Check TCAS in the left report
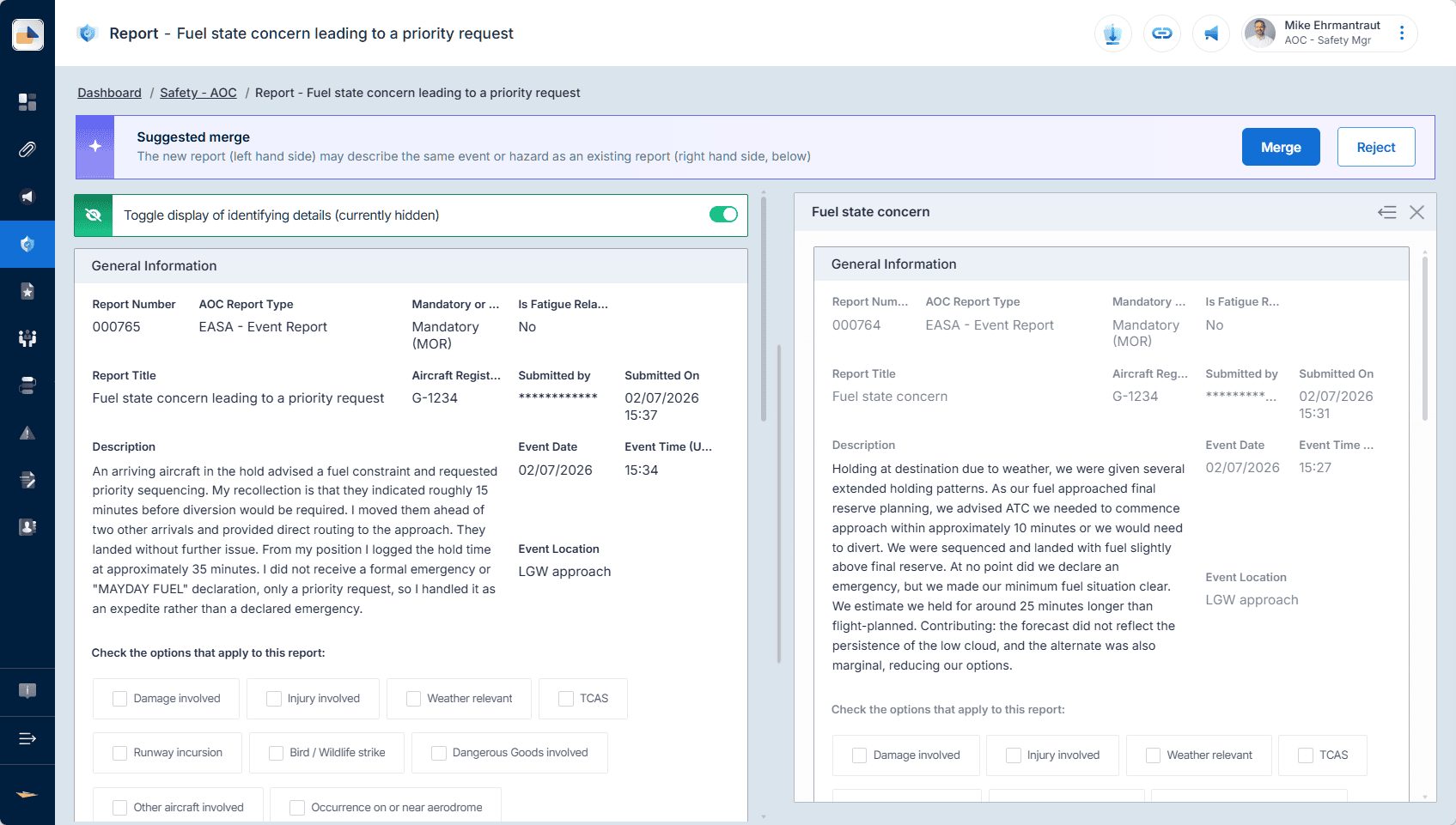 (566, 699)
